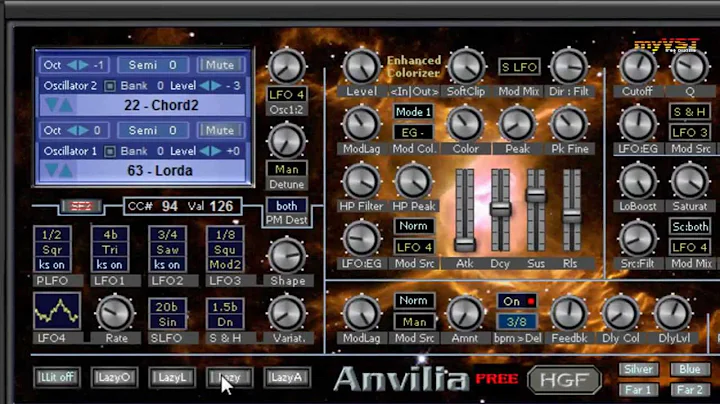Image resolution: width=720 pixels, height=404 pixels.
Task: Click the Saturat knob
Action: 690,181
